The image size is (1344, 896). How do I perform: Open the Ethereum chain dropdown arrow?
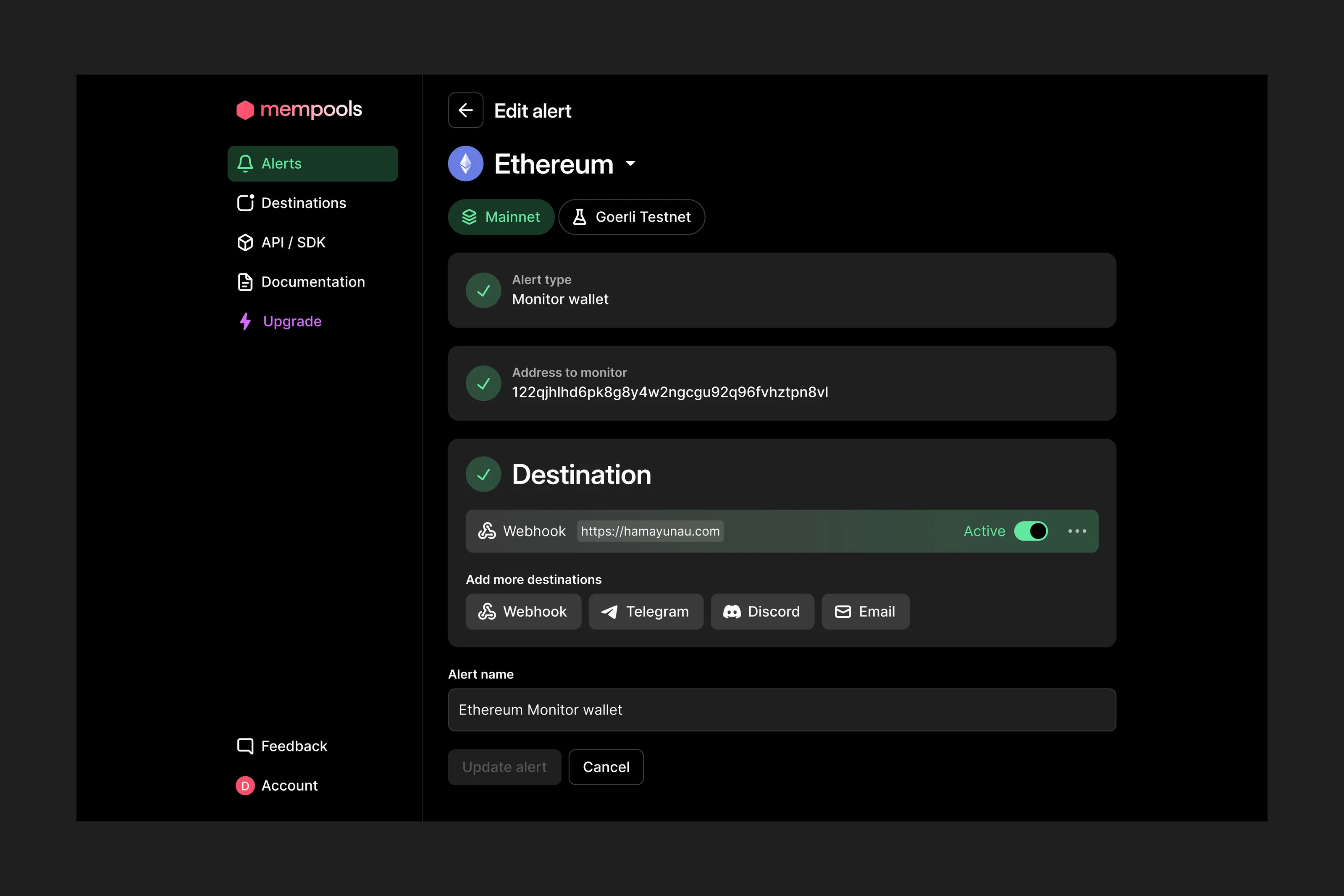[x=630, y=163]
